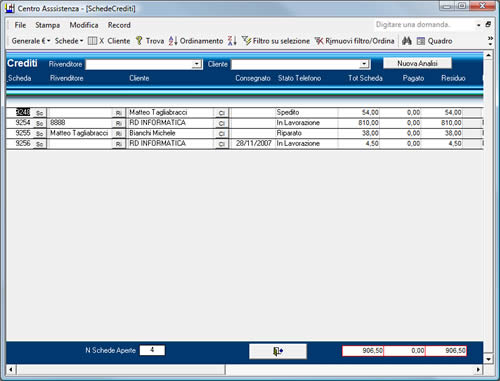Click Rimuovi filtro/Ordina icon

[319, 41]
